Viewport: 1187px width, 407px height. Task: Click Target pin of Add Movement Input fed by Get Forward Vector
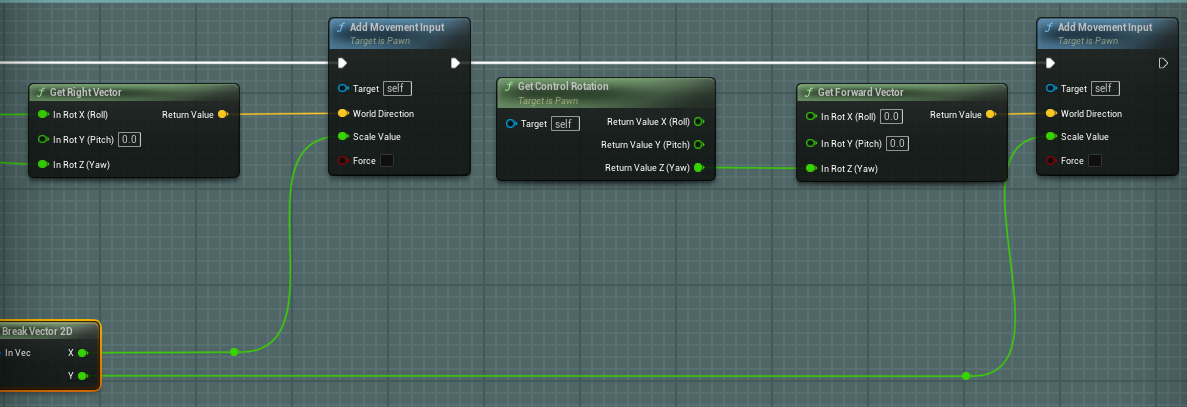click(1051, 89)
